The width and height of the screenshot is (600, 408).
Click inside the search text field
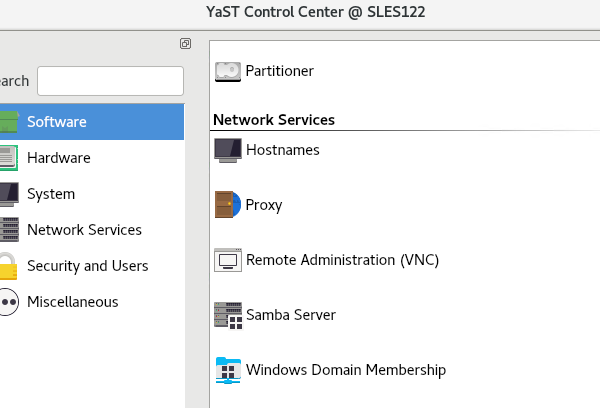110,81
